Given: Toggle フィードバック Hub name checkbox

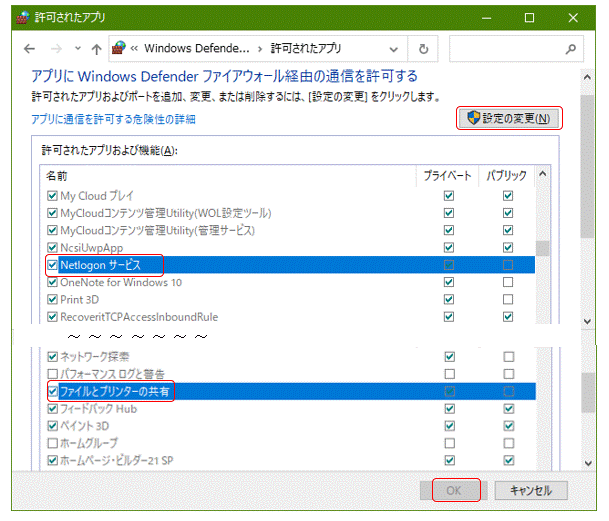Looking at the screenshot, I should point(52,409).
